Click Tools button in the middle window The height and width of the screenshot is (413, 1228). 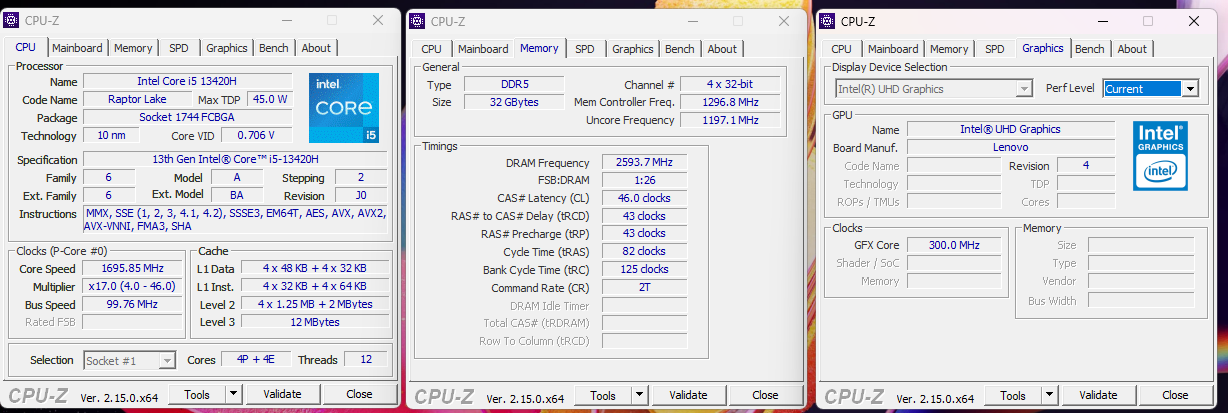(x=603, y=395)
